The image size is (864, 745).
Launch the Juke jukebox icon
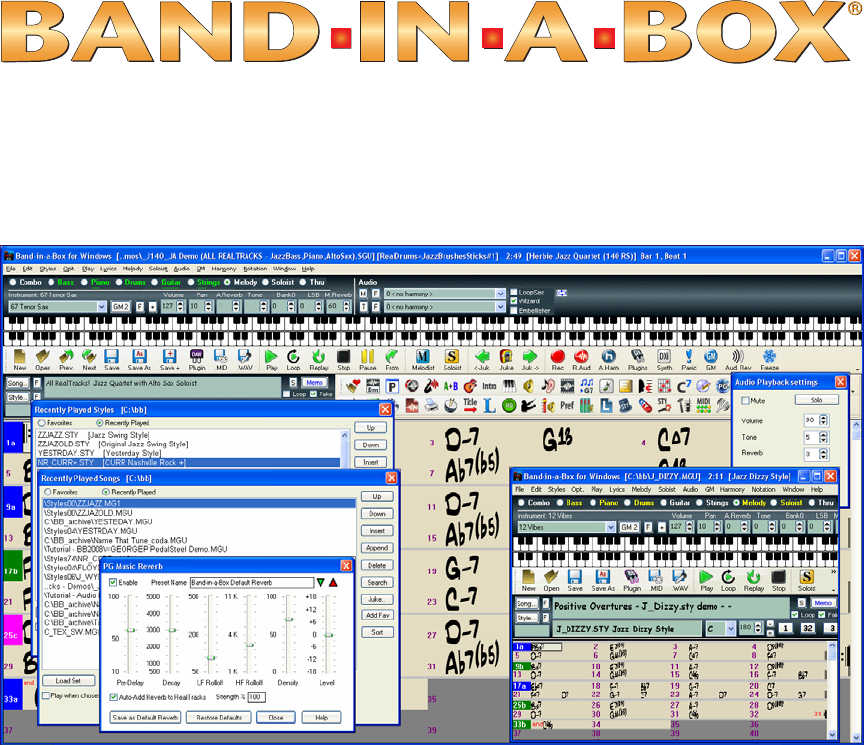pos(506,359)
